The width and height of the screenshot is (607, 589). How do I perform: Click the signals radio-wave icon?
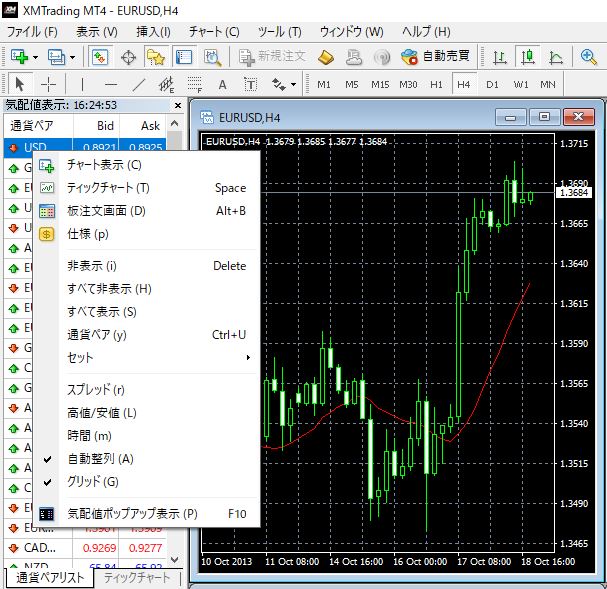[x=382, y=58]
